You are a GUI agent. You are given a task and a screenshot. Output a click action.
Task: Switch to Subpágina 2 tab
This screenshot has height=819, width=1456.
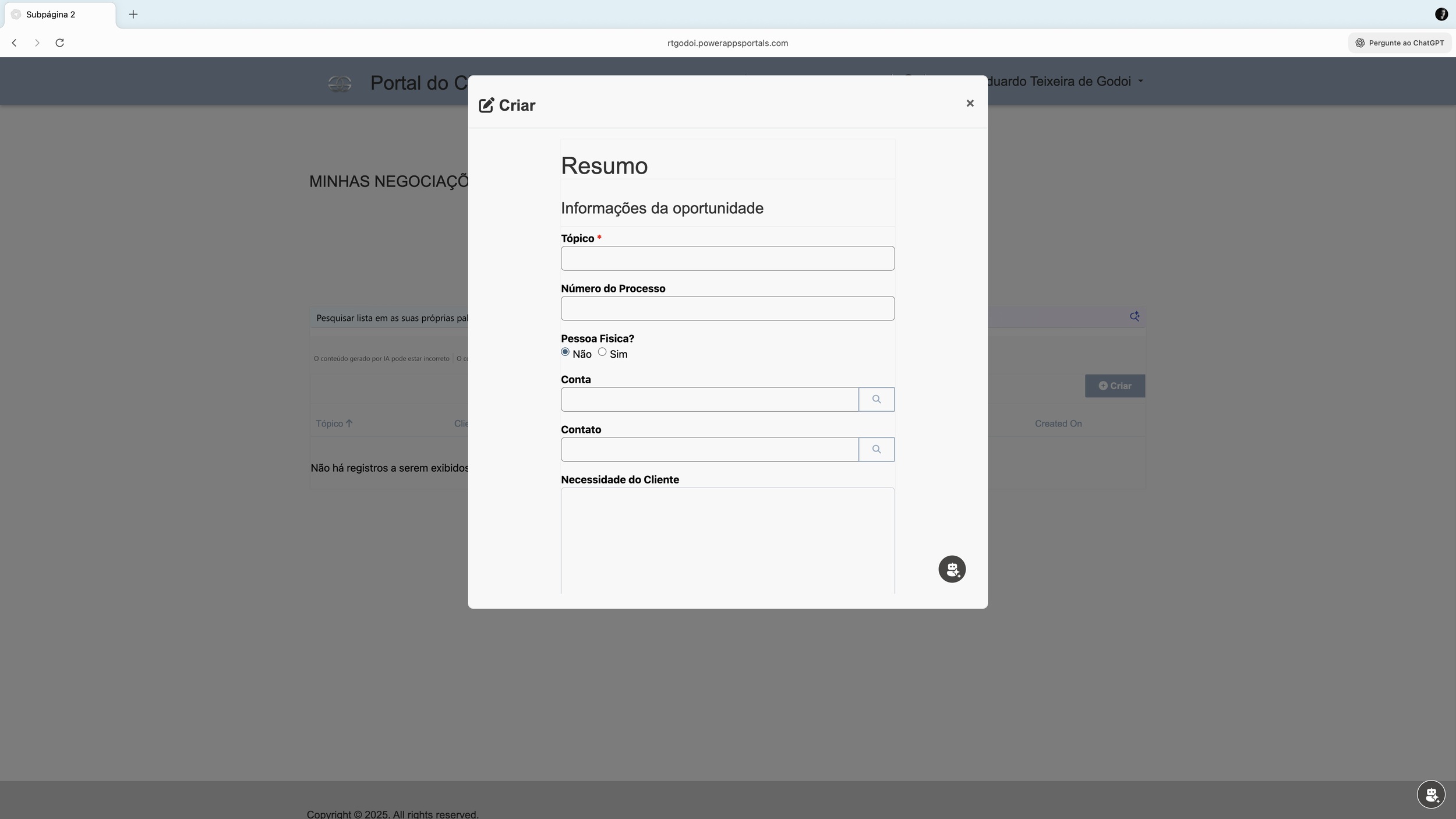pyautogui.click(x=51, y=15)
